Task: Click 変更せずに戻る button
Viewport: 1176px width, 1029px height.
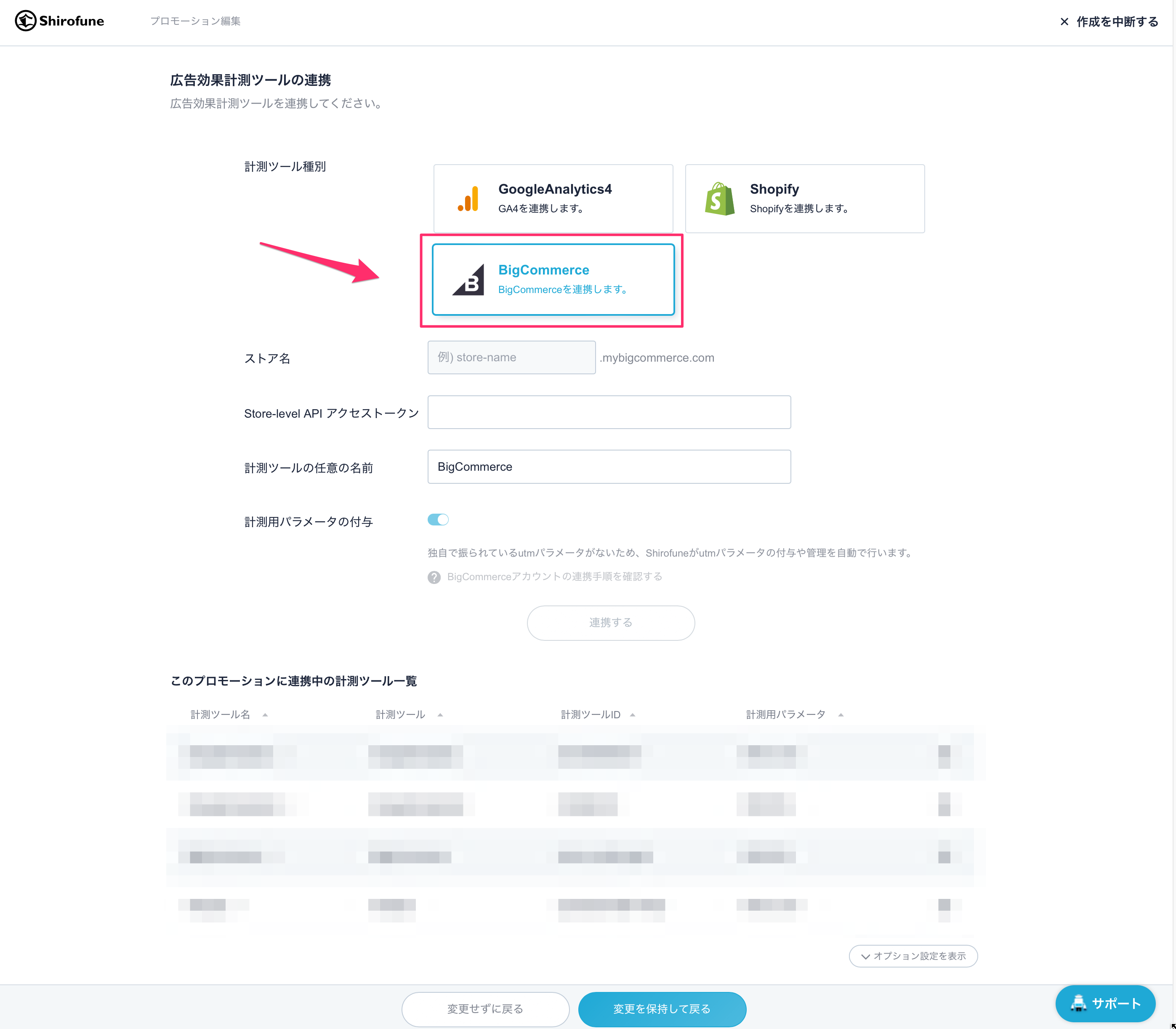Action: point(485,1009)
